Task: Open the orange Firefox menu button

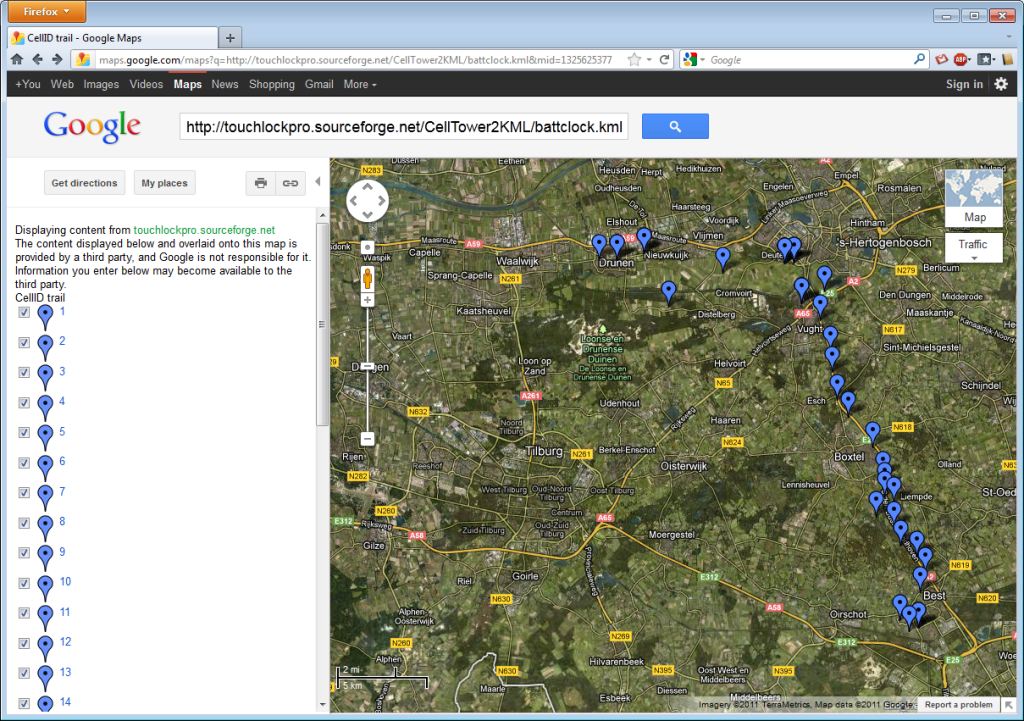Action: [x=44, y=12]
